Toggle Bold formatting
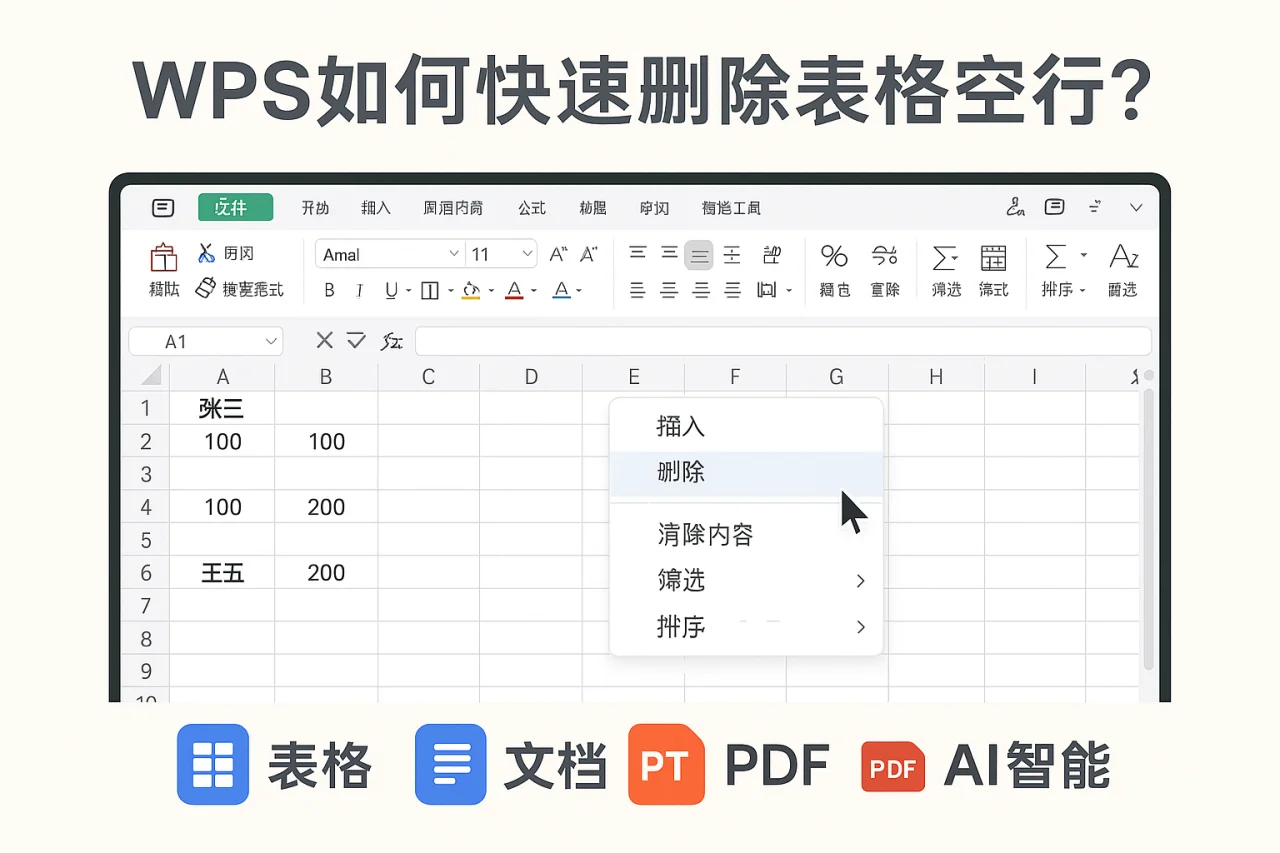The height and width of the screenshot is (853, 1280). pos(329,289)
